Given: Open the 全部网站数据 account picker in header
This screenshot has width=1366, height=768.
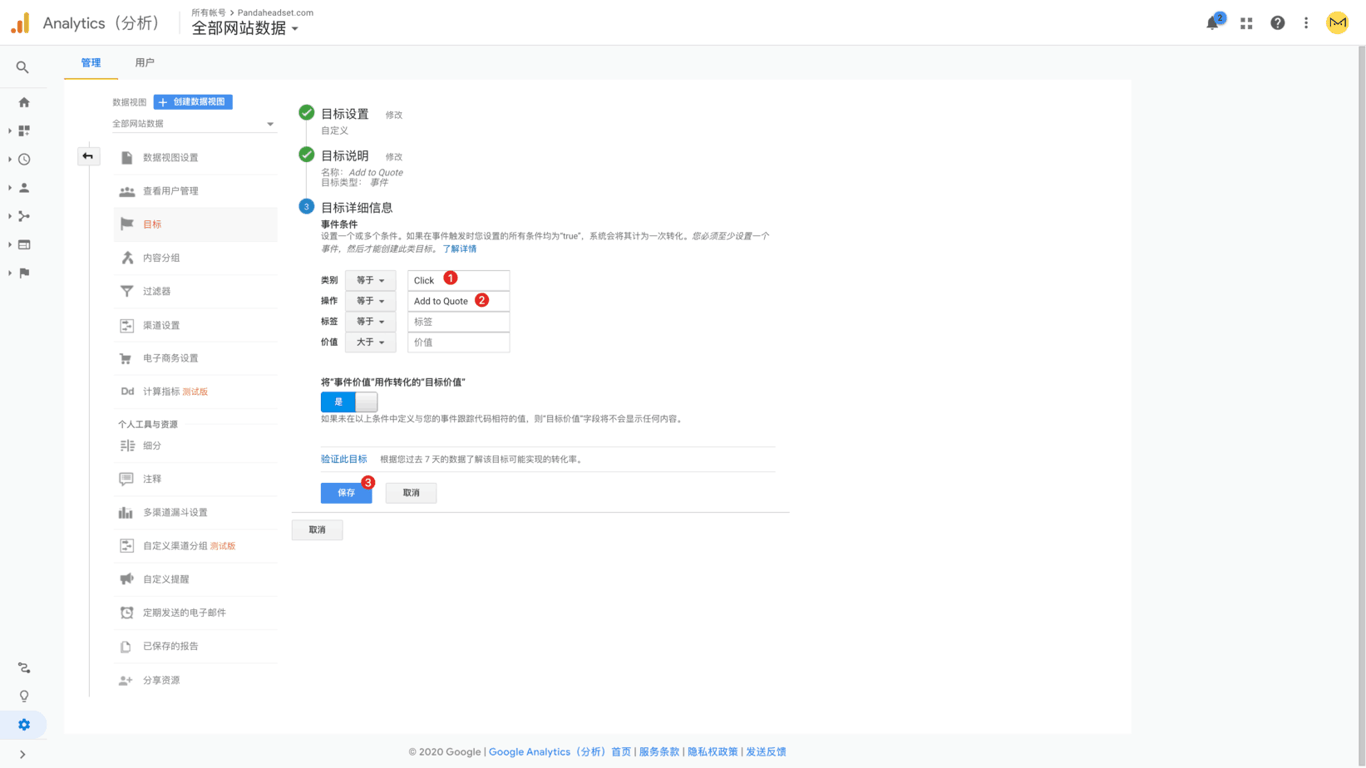Looking at the screenshot, I should [245, 29].
